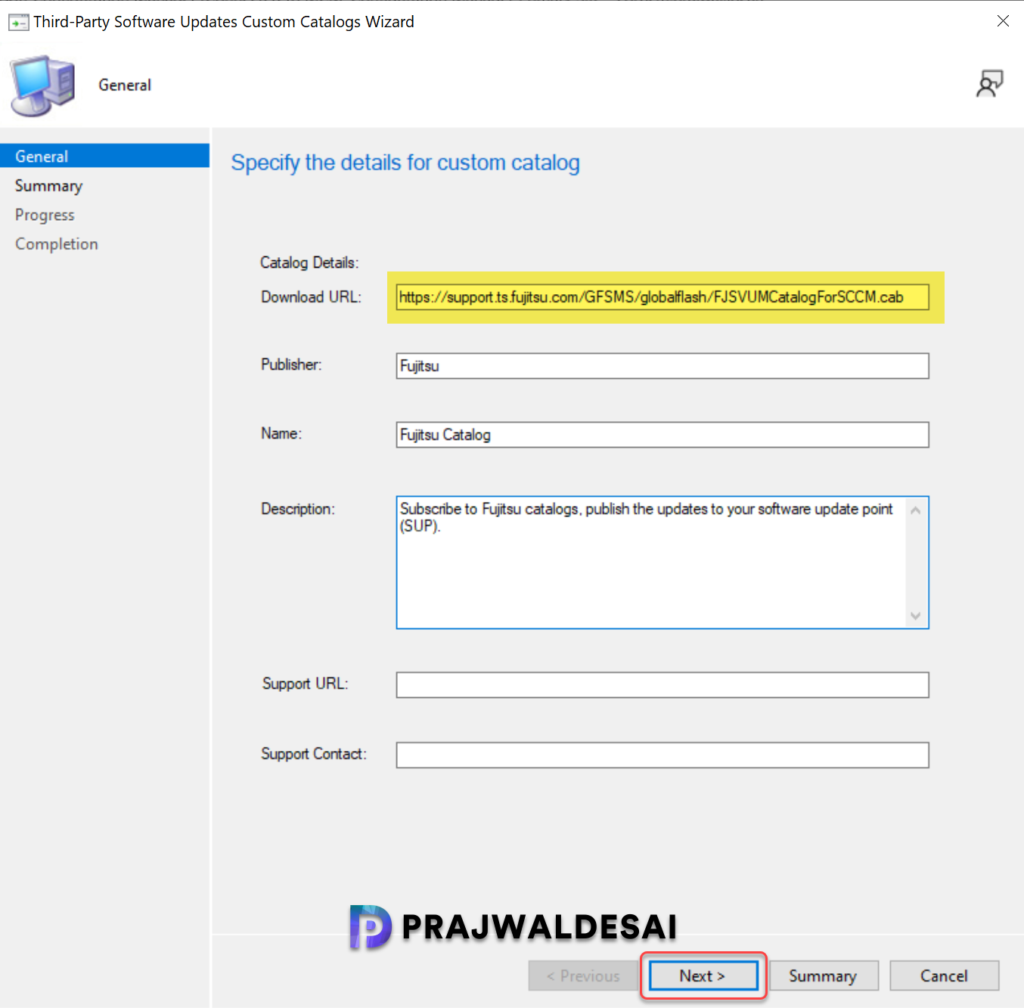The image size is (1024, 1008).
Task: Click the 'Name:' label
Action: pos(281,433)
